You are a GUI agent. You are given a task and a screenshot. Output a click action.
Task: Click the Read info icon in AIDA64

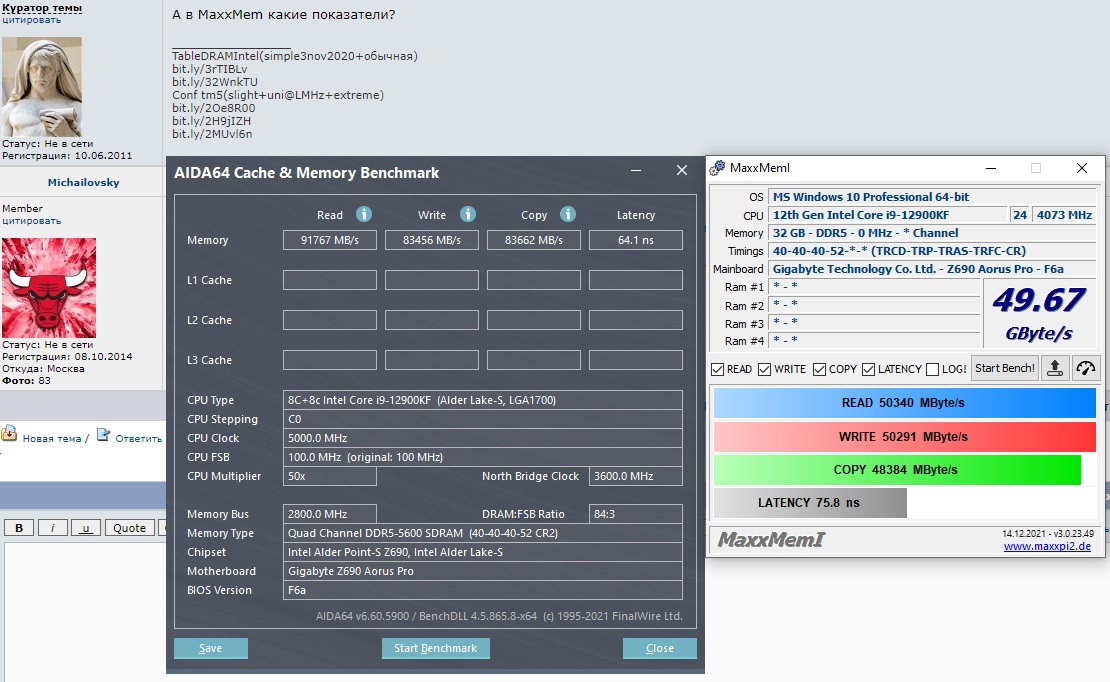click(x=364, y=214)
